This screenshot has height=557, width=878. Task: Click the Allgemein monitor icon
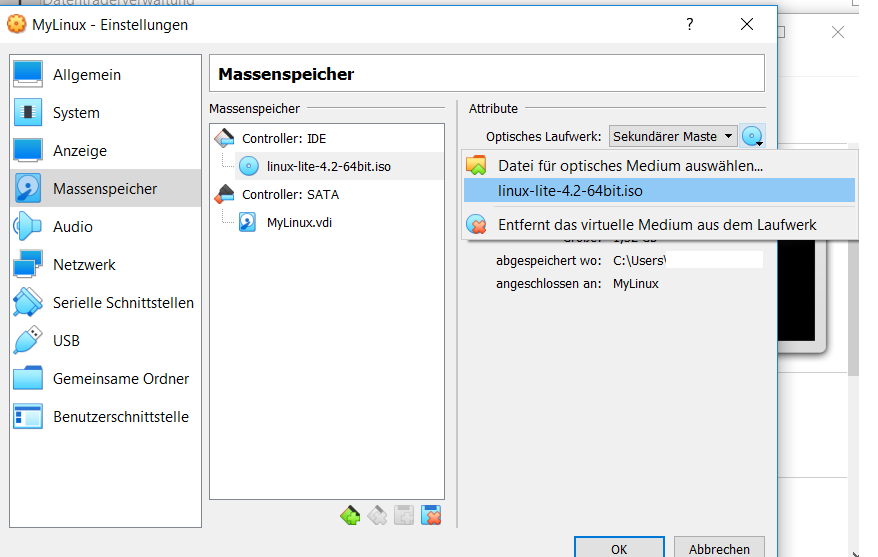pyautogui.click(x=27, y=74)
